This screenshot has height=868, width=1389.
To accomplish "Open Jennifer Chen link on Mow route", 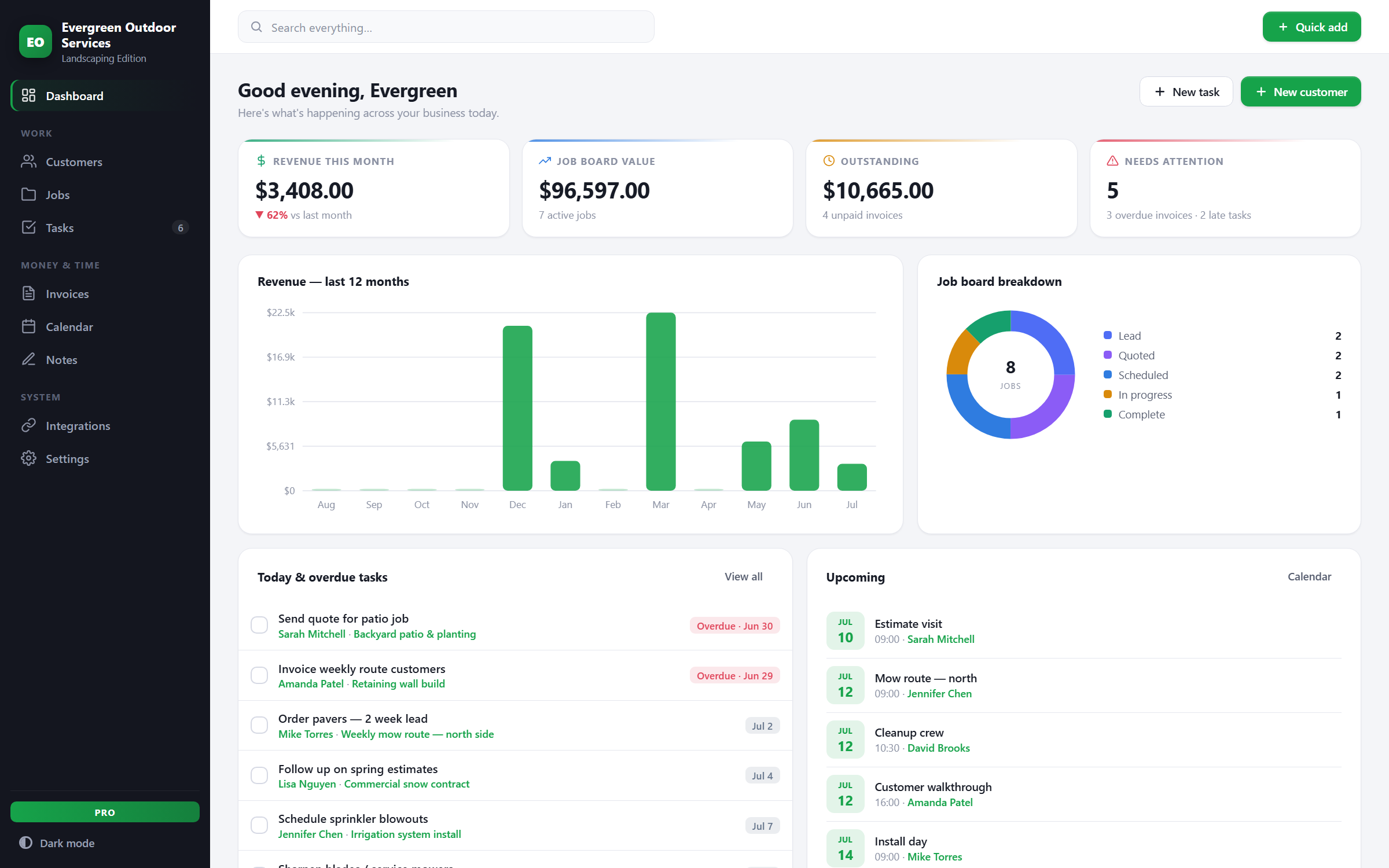I will click(939, 693).
